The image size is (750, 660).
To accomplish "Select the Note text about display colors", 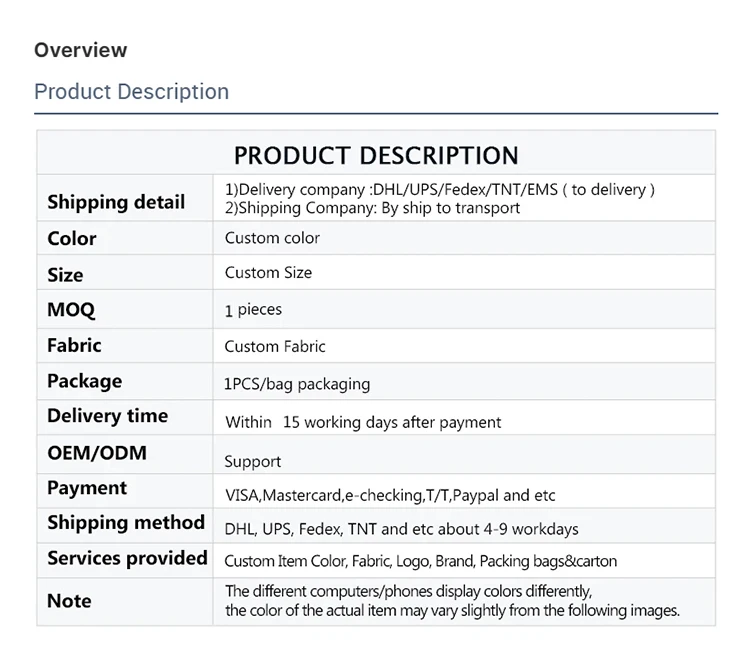I will pyautogui.click(x=452, y=600).
